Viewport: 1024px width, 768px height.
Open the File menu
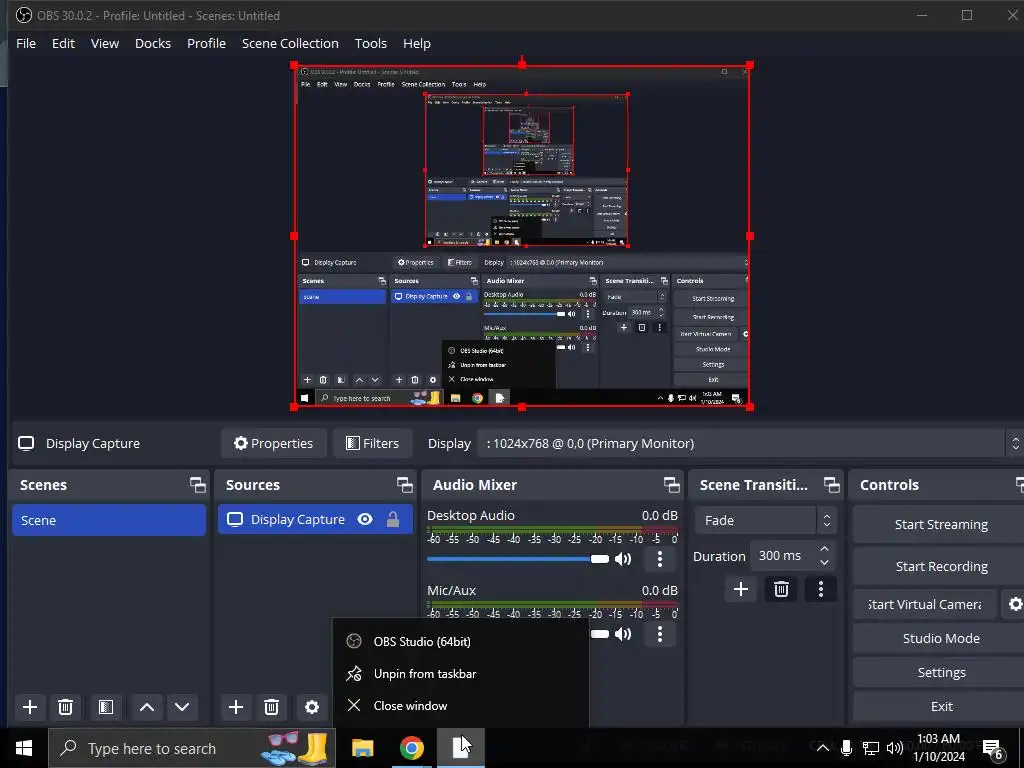26,43
